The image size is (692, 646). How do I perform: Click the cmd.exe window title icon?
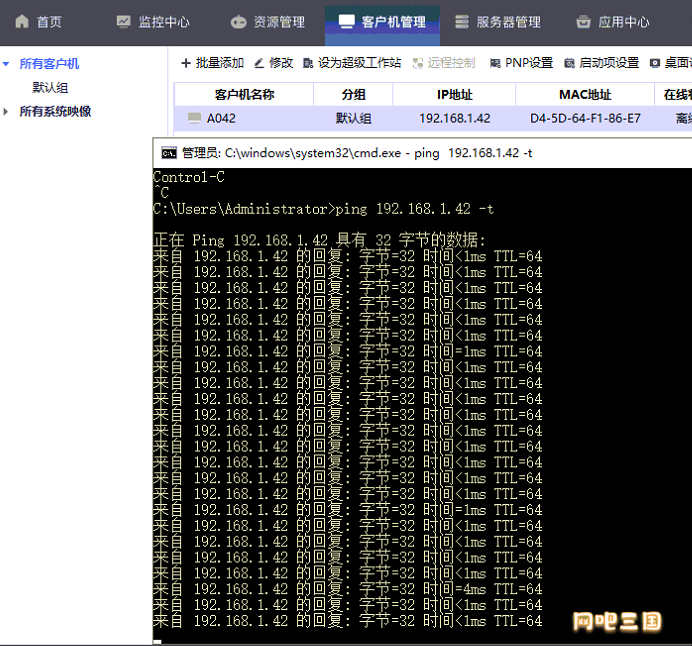pos(169,153)
